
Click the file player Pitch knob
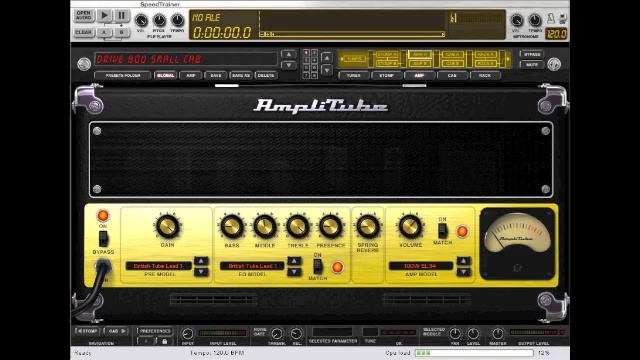pos(159,20)
